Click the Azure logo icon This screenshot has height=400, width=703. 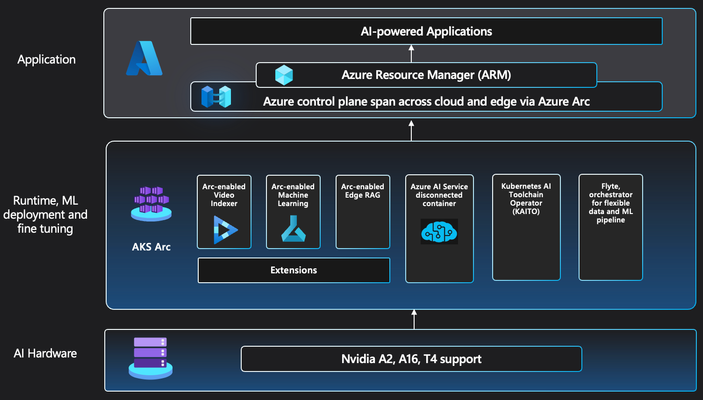pyautogui.click(x=144, y=58)
